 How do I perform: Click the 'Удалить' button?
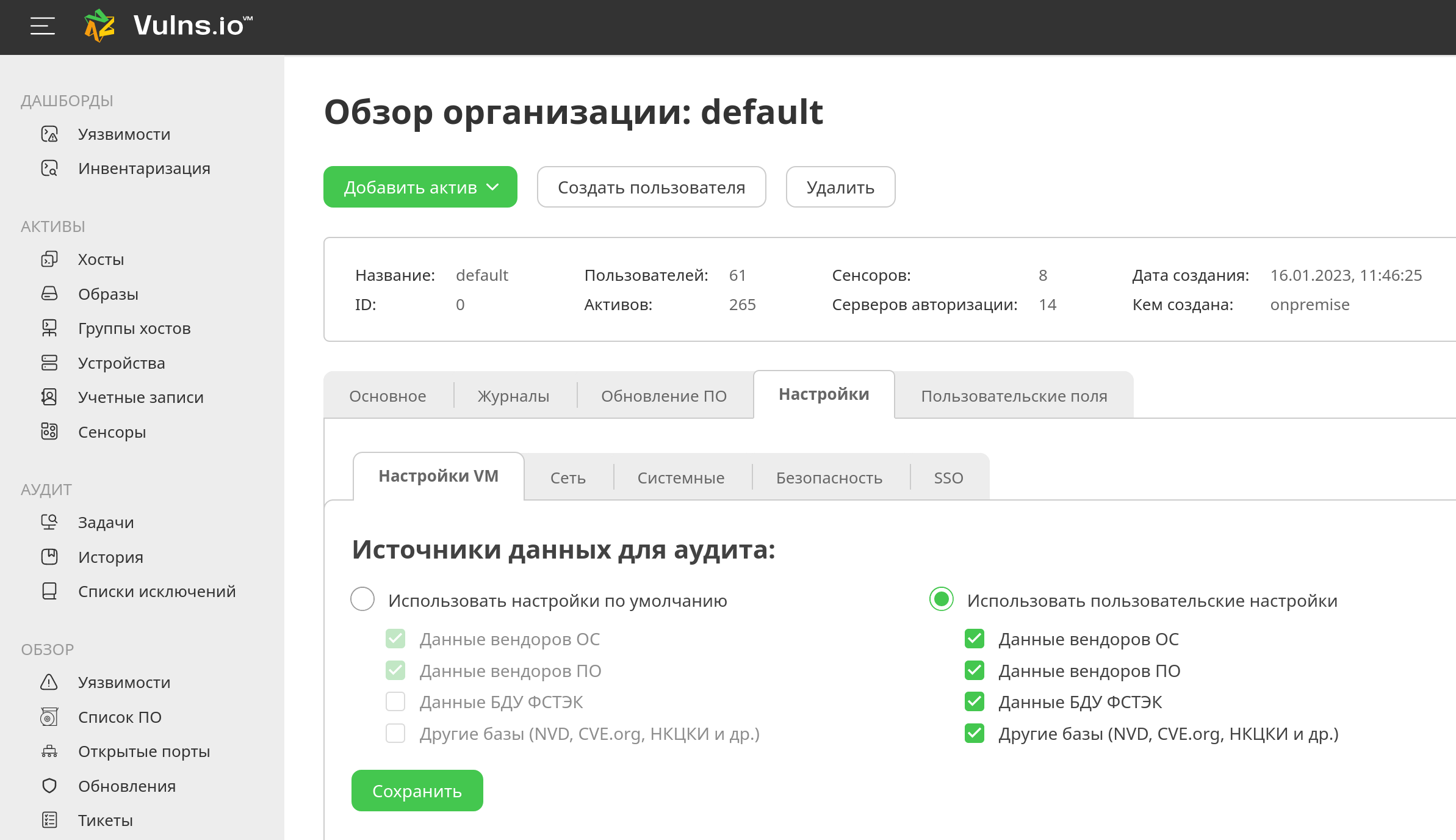click(840, 187)
